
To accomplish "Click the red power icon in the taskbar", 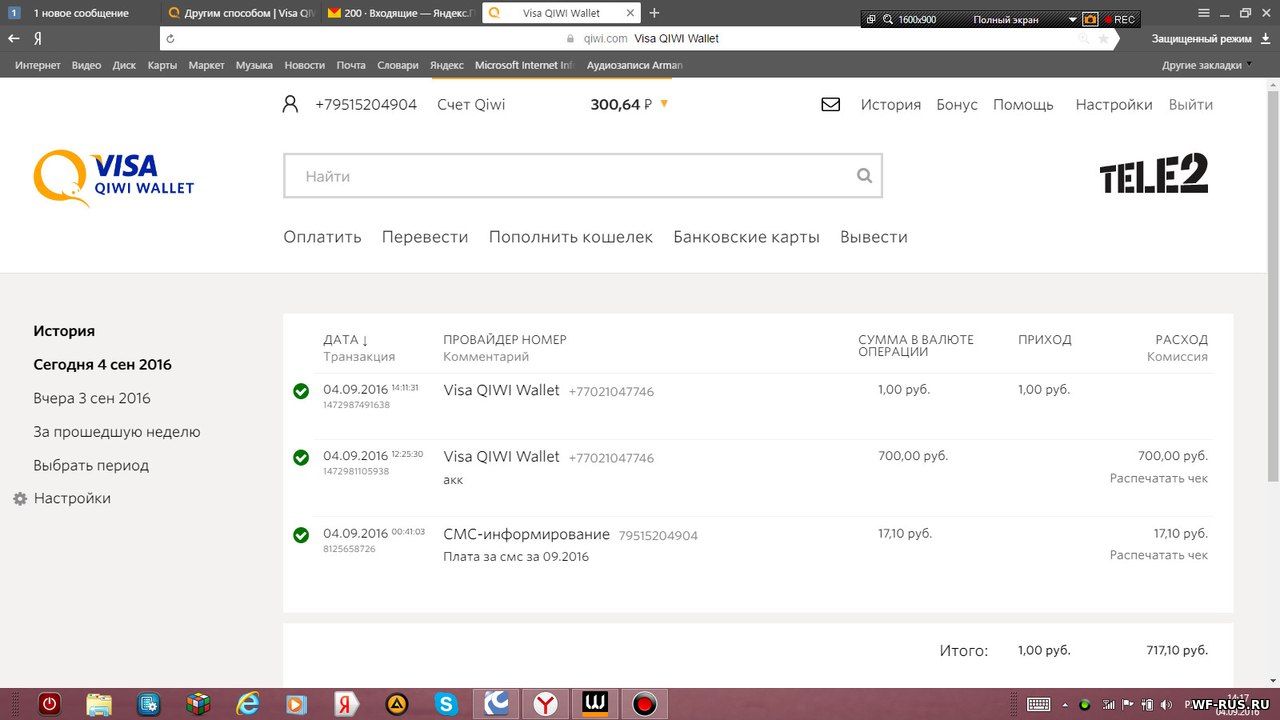I will (49, 704).
